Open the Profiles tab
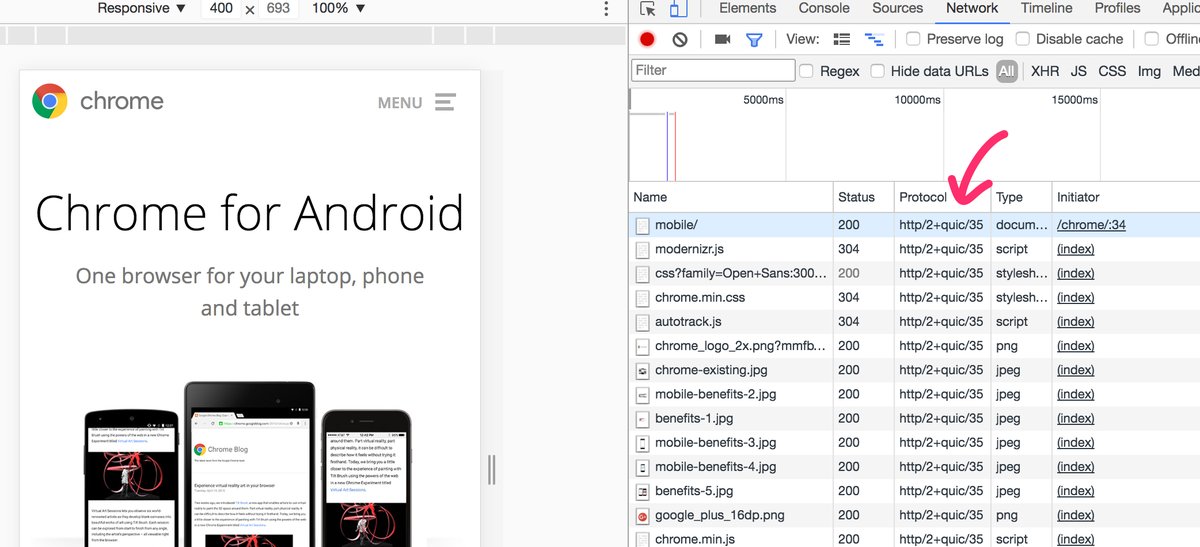1200x547 pixels. (x=1117, y=8)
